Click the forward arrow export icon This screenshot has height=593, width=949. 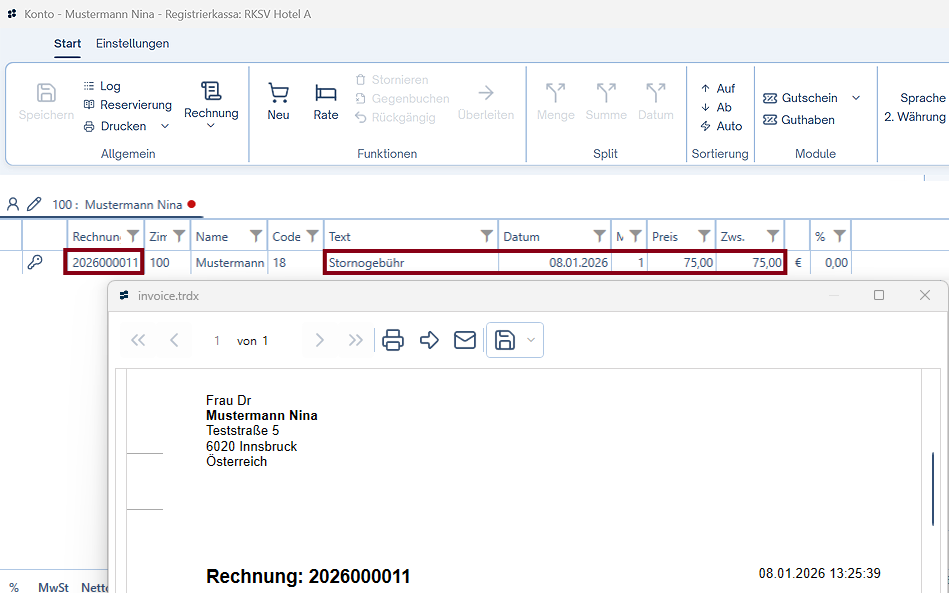(429, 340)
